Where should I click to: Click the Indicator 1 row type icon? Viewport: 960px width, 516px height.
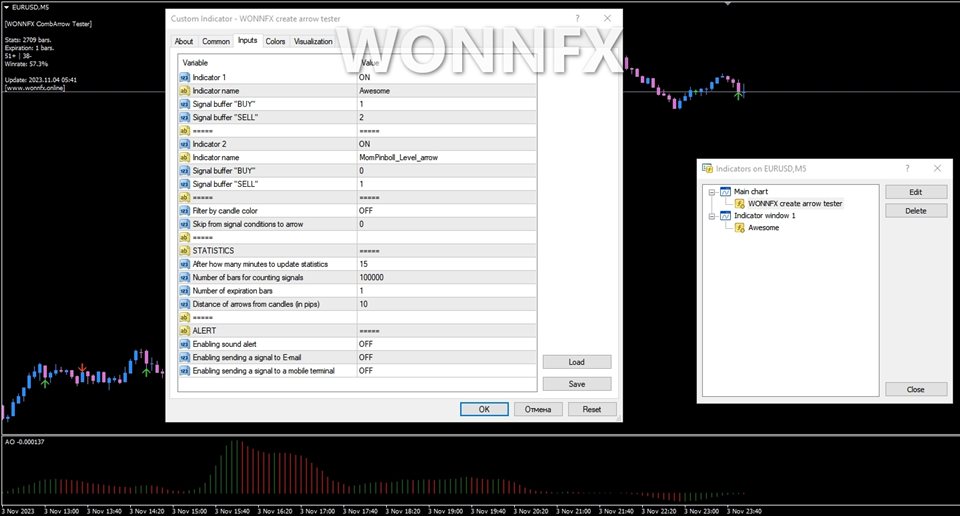coord(184,77)
